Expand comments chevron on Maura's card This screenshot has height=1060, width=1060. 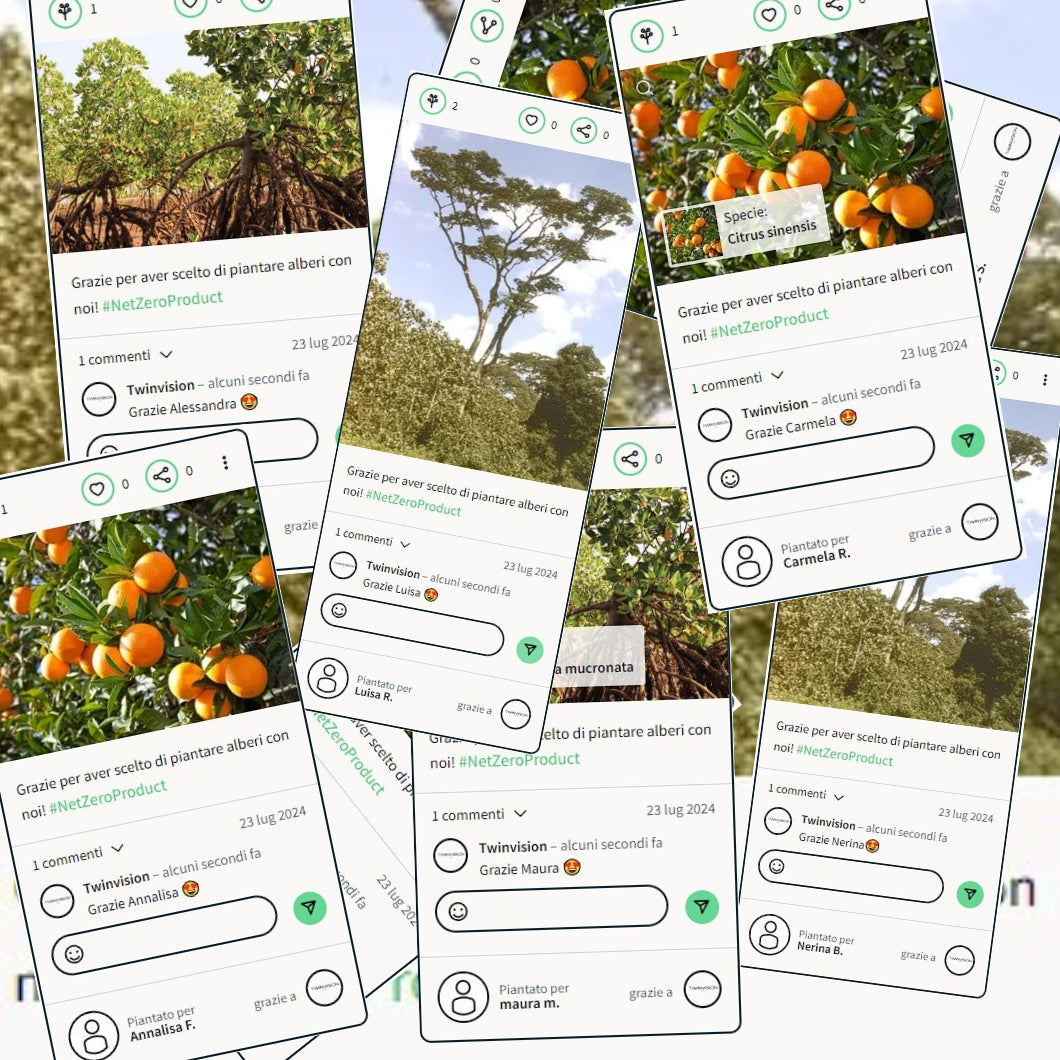520,813
